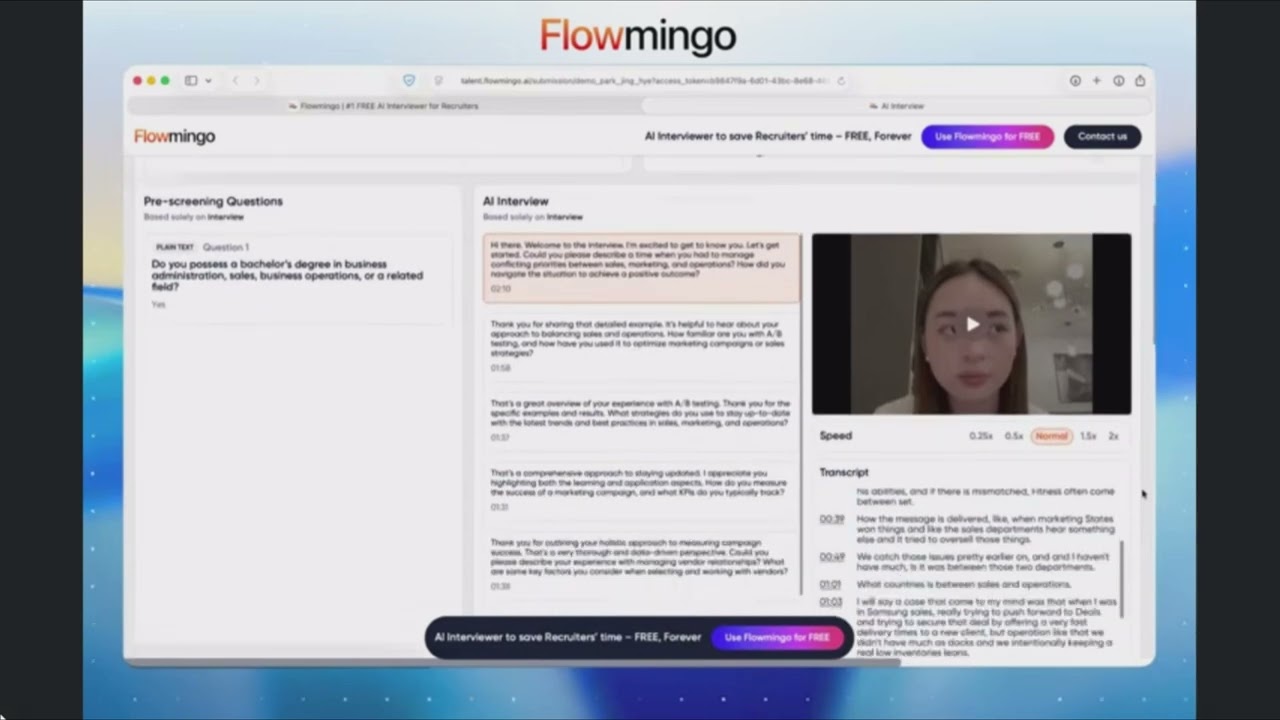Switch to the 'Flowmingo | #1 FREE AI Interviewer' tab
Screen dimensions: 1280x720
pyautogui.click(x=384, y=105)
